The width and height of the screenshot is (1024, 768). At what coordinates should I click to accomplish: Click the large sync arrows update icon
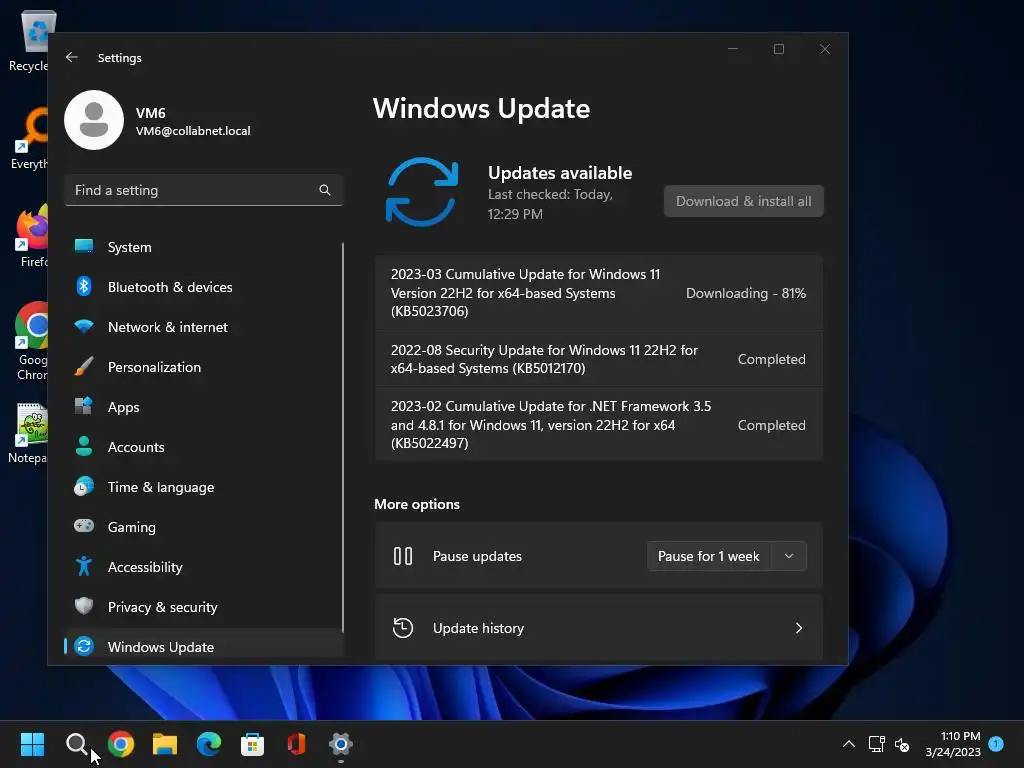tap(422, 192)
